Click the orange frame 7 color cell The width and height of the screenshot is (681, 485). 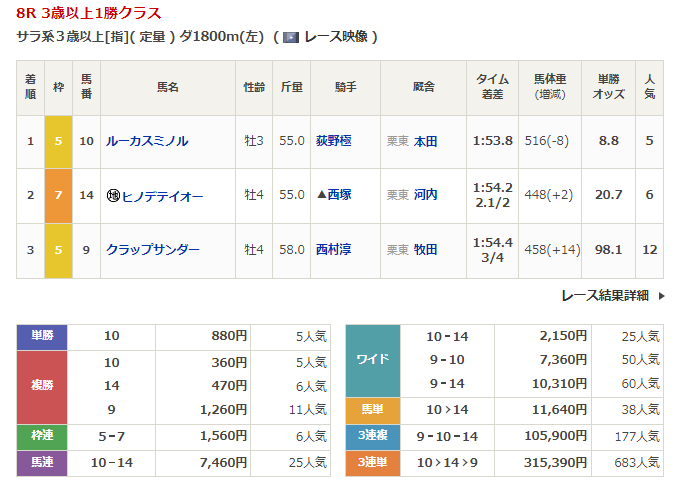point(58,196)
